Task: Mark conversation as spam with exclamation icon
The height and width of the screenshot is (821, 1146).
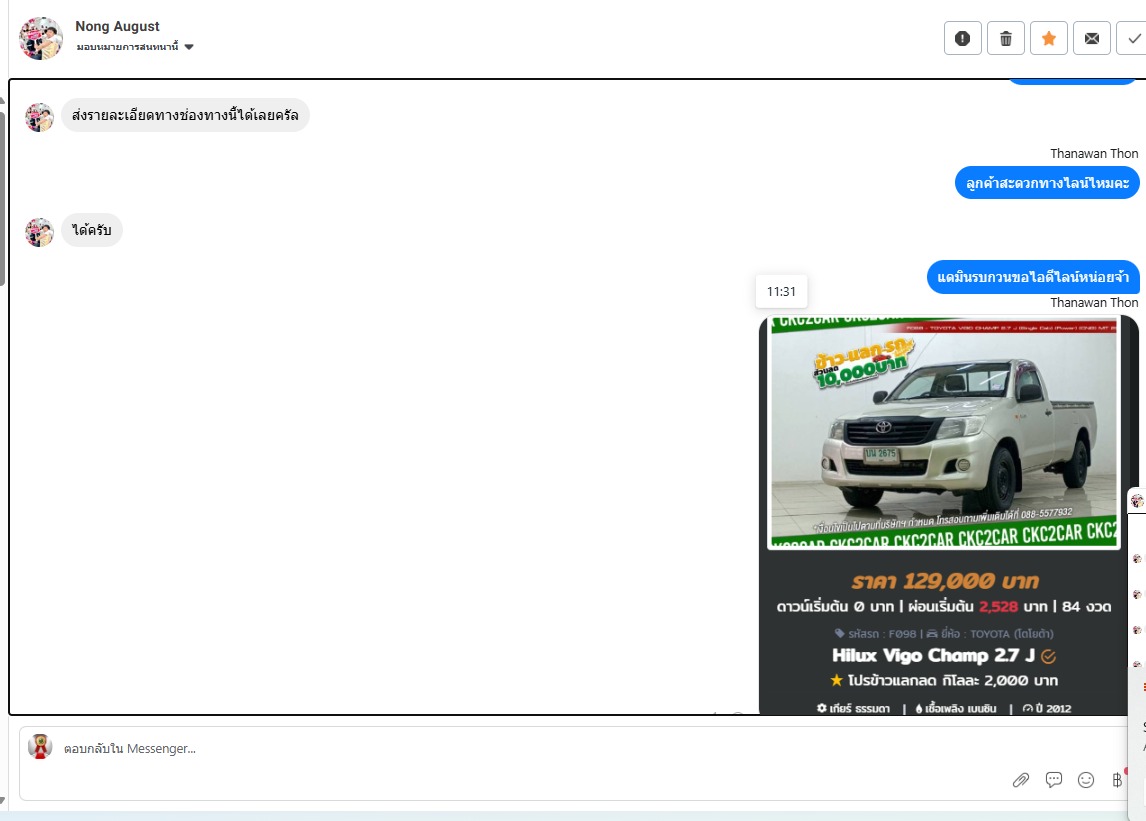Action: pos(963,38)
